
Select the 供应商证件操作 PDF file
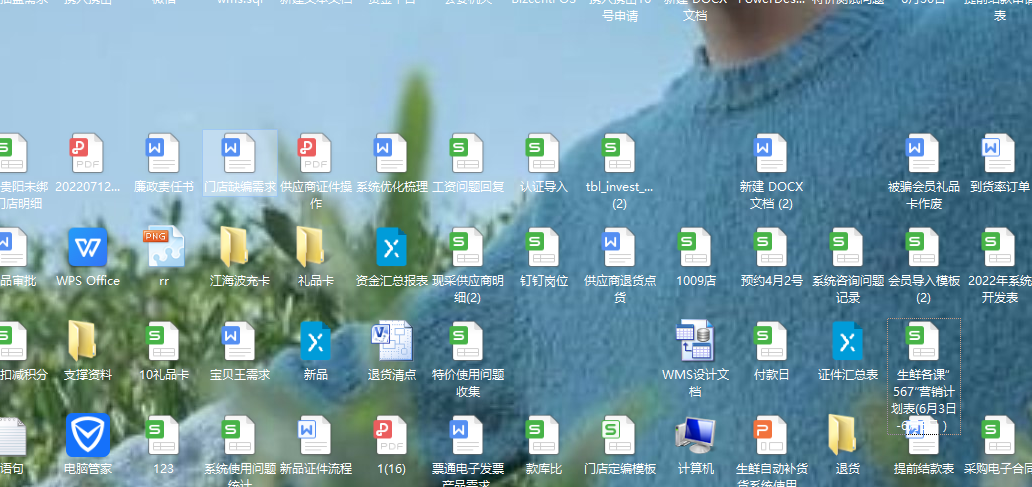pyautogui.click(x=315, y=154)
